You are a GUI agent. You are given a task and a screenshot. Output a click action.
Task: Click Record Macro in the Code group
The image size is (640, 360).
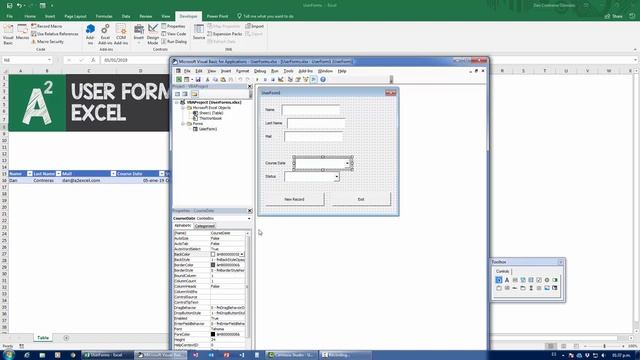tap(47, 26)
